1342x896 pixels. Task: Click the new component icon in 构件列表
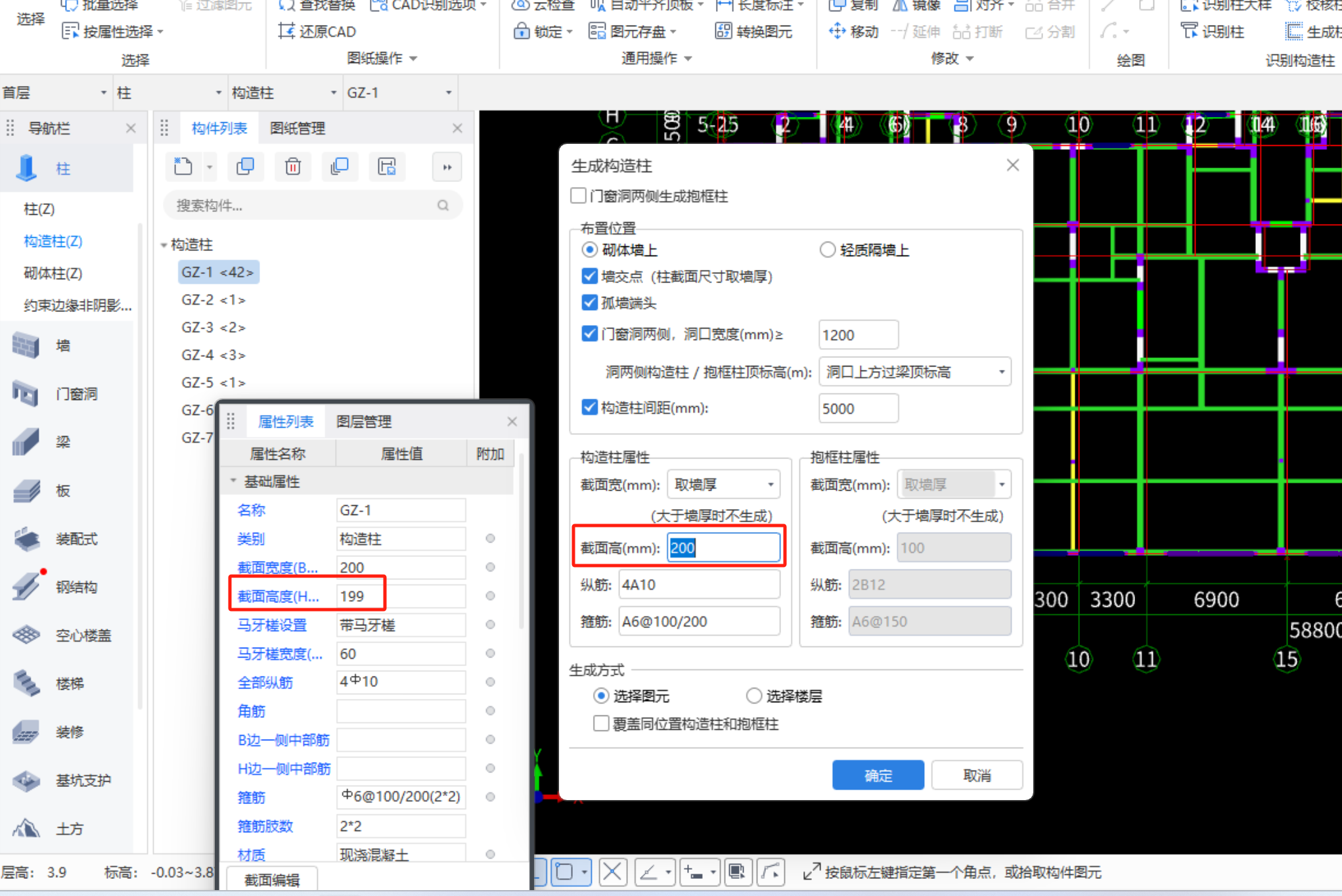pos(183,167)
